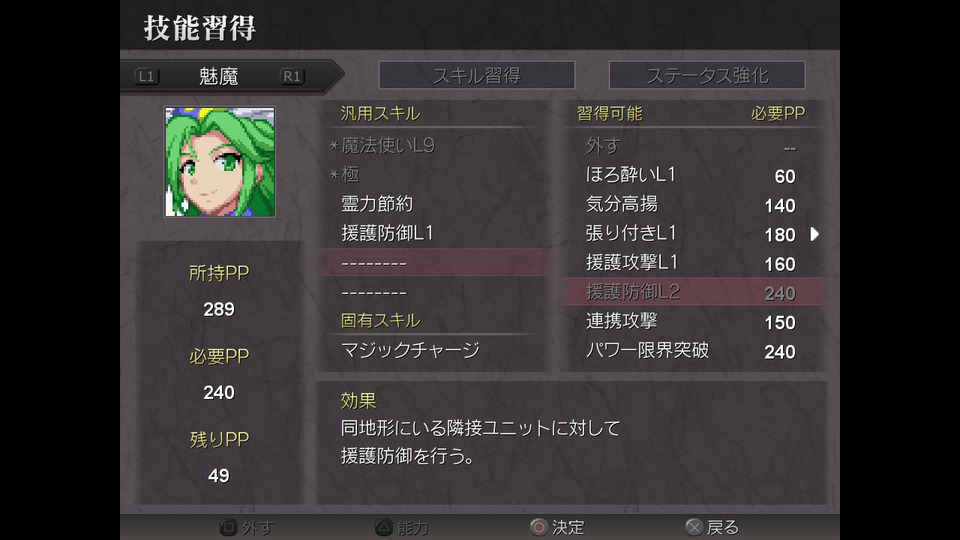Select ほろ酔いL1 in the learnable list

(x=693, y=175)
